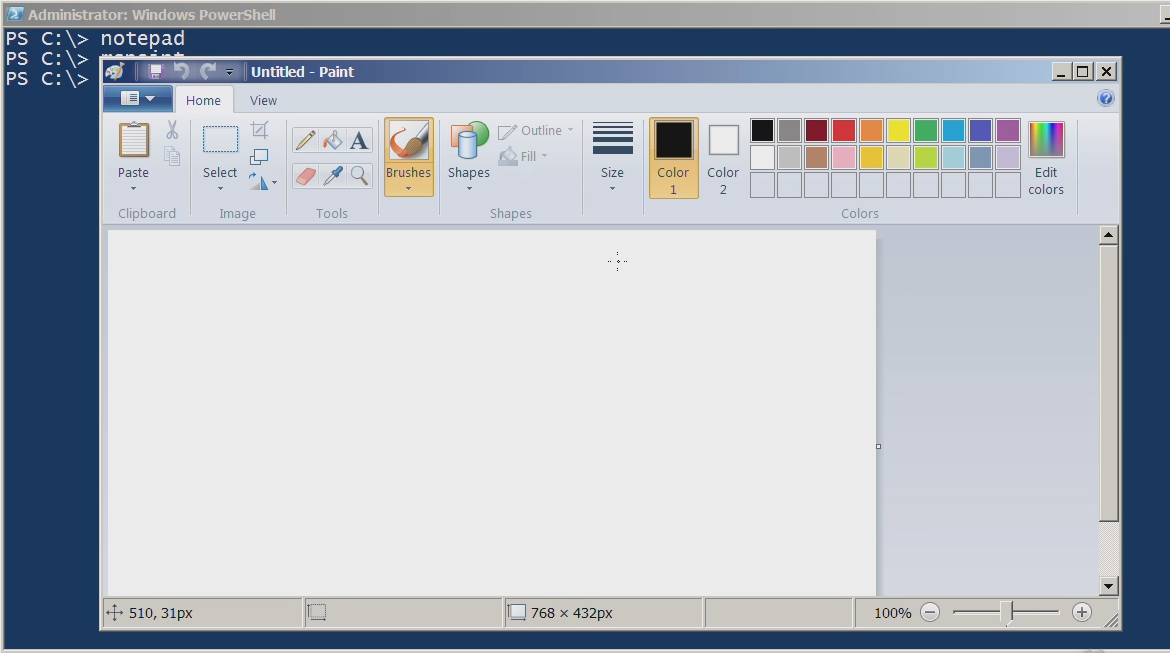Viewport: 1170px width, 653px height.
Task: Select the Text tool
Action: pos(359,140)
